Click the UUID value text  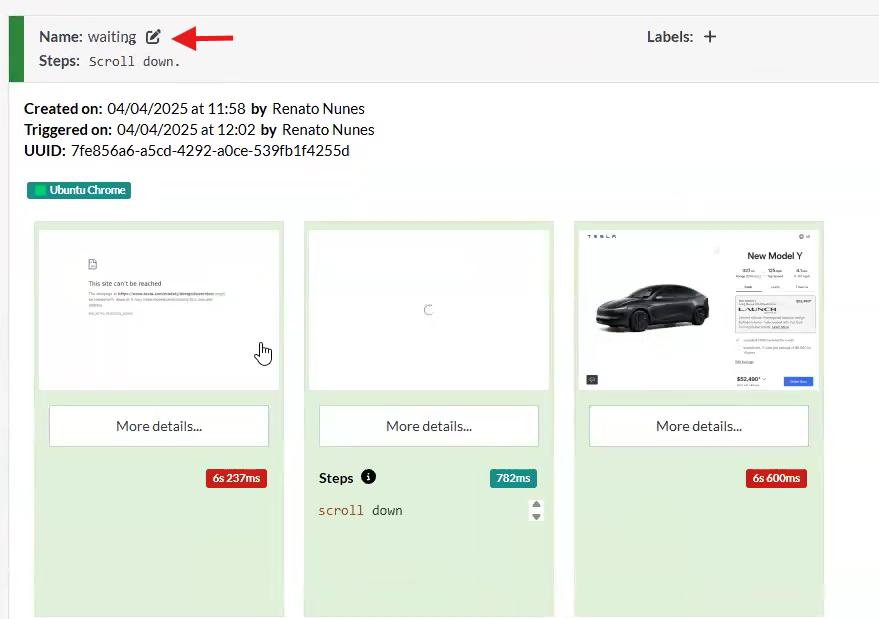coord(210,151)
